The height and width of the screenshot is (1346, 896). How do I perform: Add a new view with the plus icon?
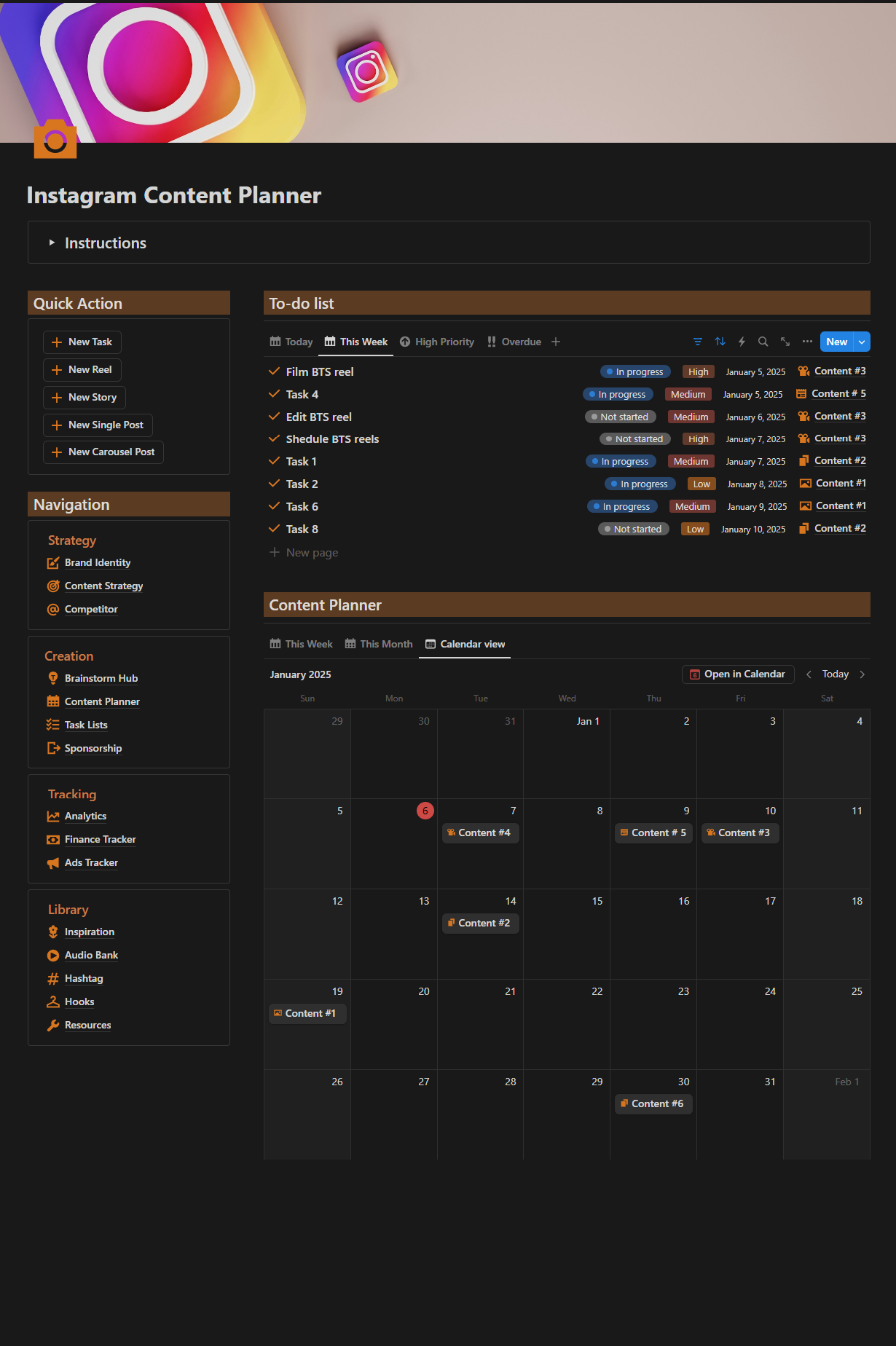point(556,342)
